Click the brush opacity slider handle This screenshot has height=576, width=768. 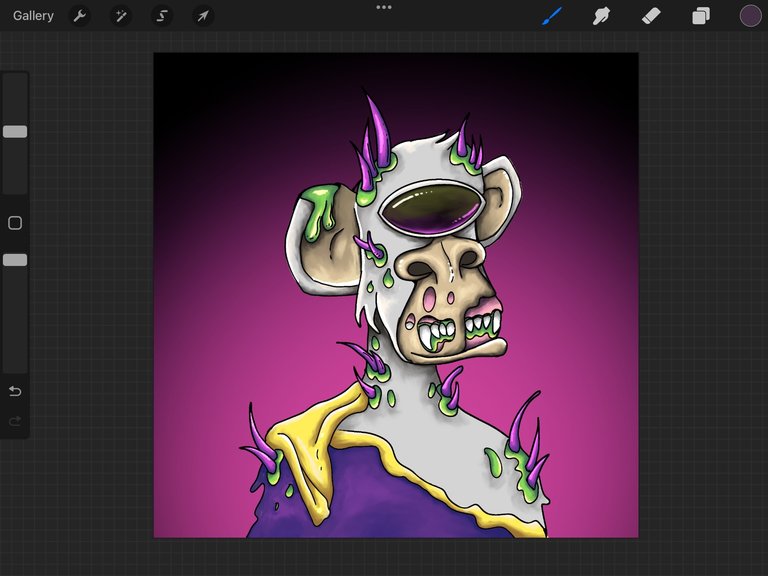click(x=15, y=260)
